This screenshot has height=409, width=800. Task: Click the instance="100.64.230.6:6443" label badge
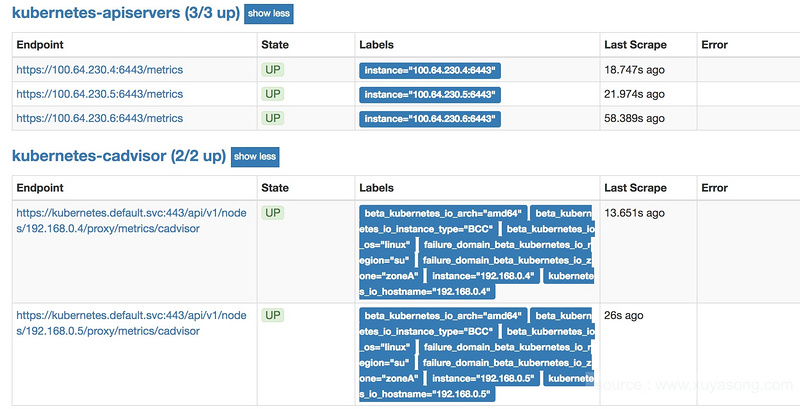[430, 119]
